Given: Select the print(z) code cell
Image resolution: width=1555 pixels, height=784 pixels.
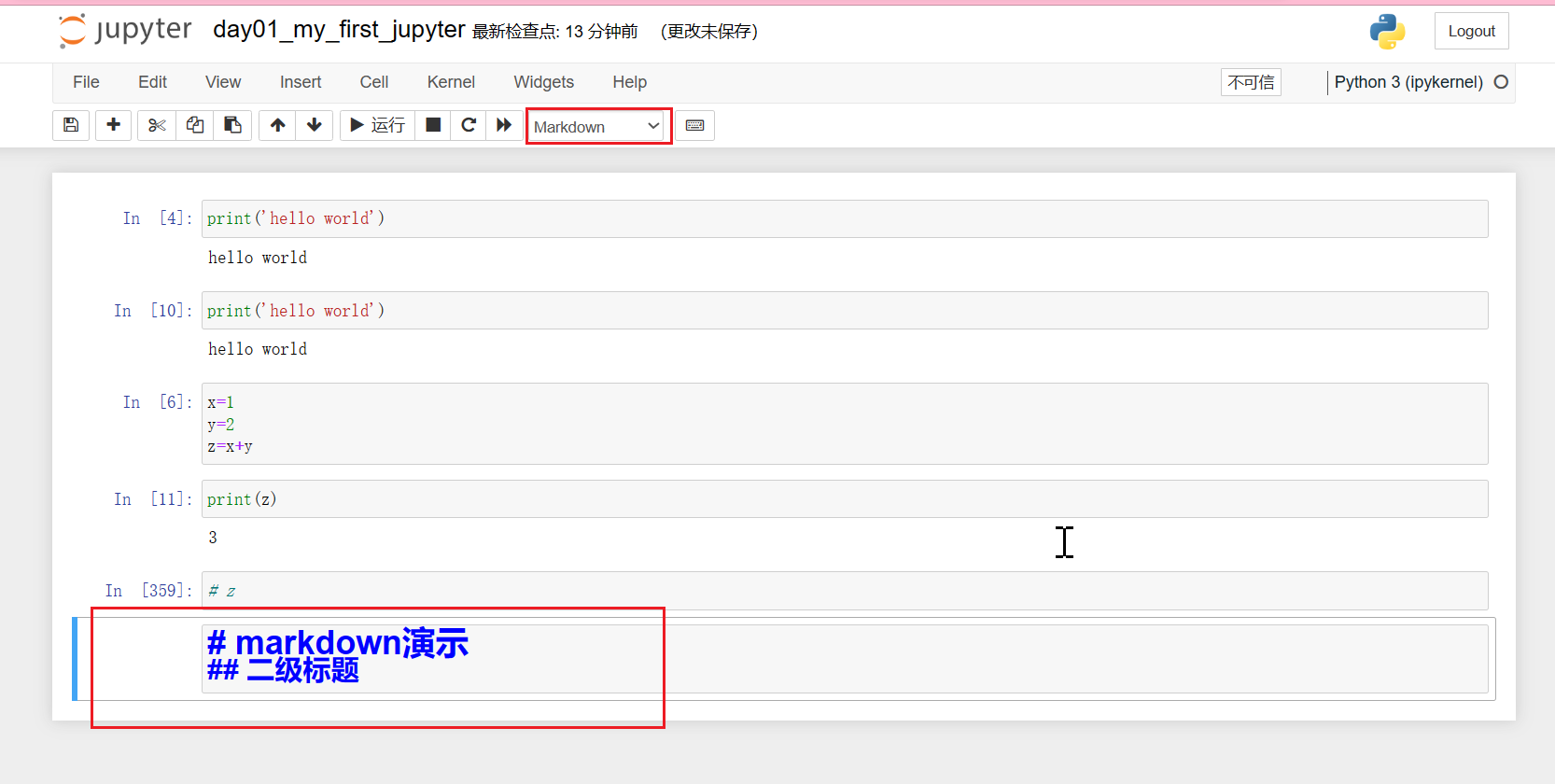Looking at the screenshot, I should [x=845, y=499].
